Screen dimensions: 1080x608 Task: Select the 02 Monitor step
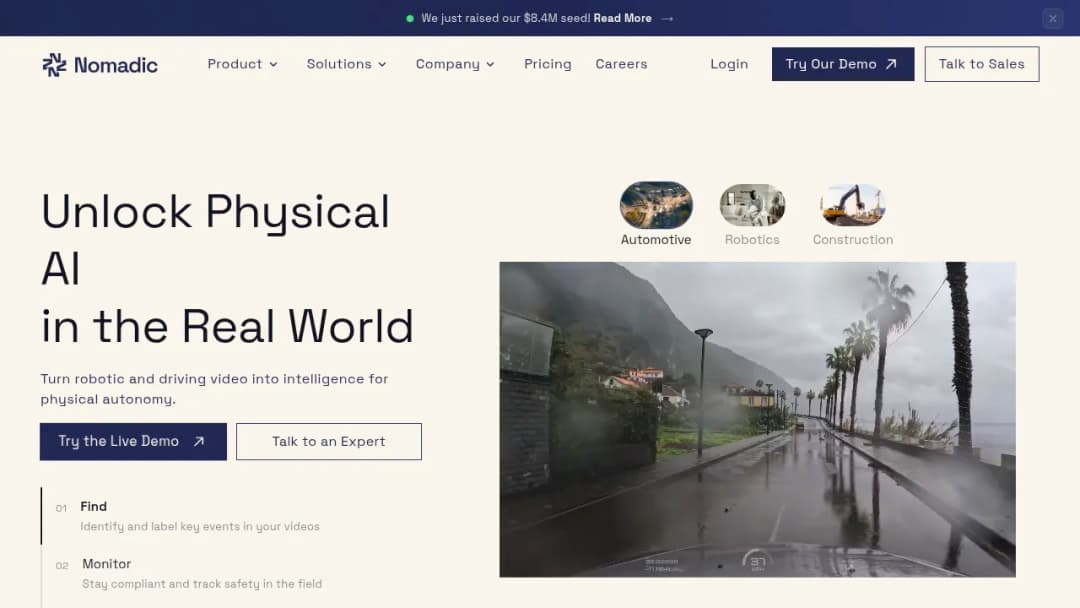tap(189, 574)
